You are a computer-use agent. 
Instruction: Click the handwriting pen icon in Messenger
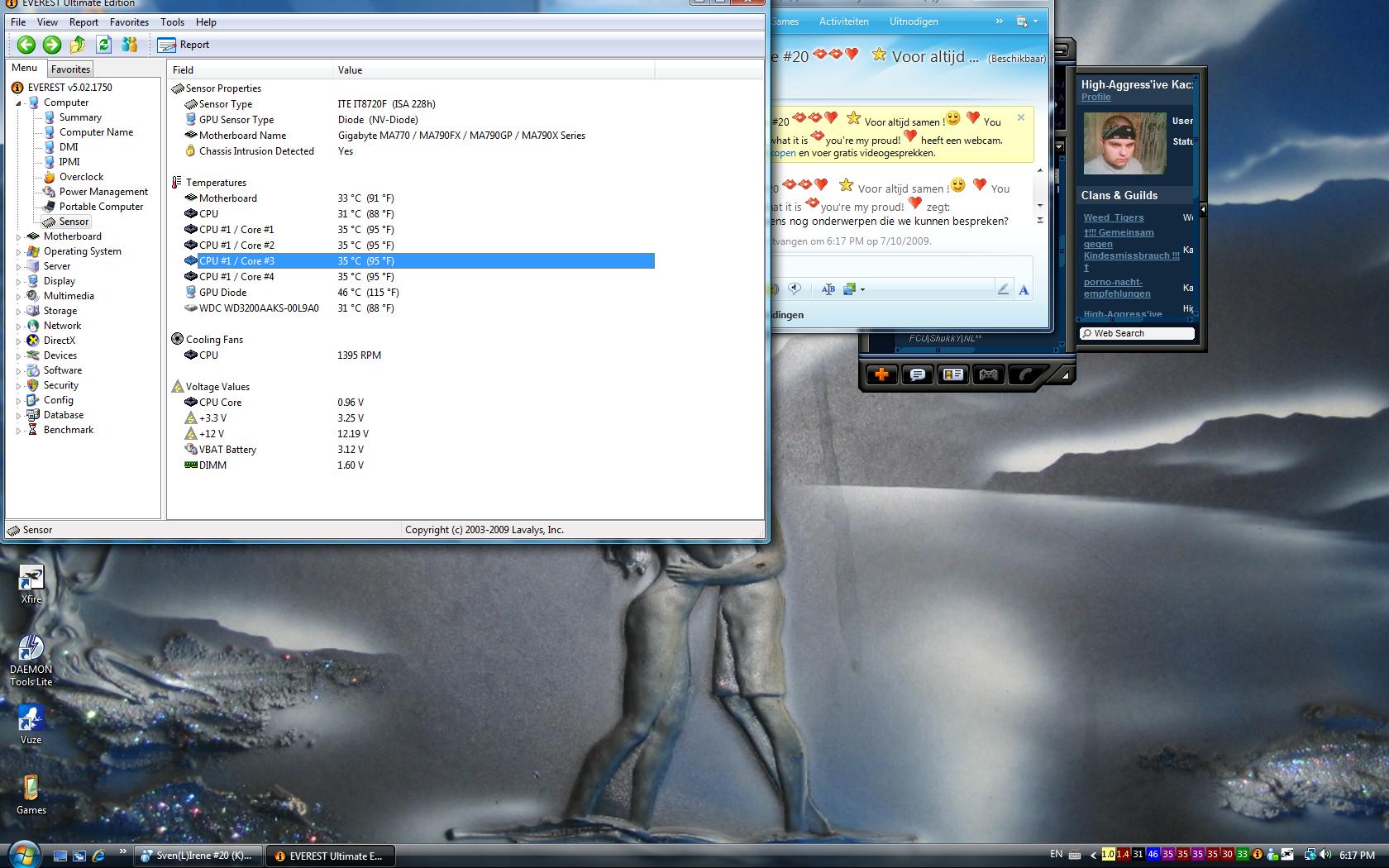[x=1003, y=289]
